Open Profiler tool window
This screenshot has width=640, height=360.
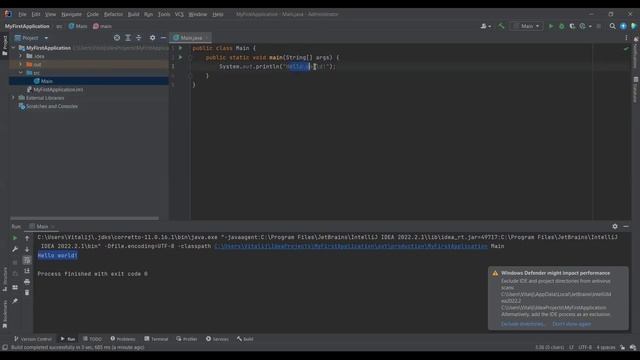pyautogui.click(x=187, y=339)
